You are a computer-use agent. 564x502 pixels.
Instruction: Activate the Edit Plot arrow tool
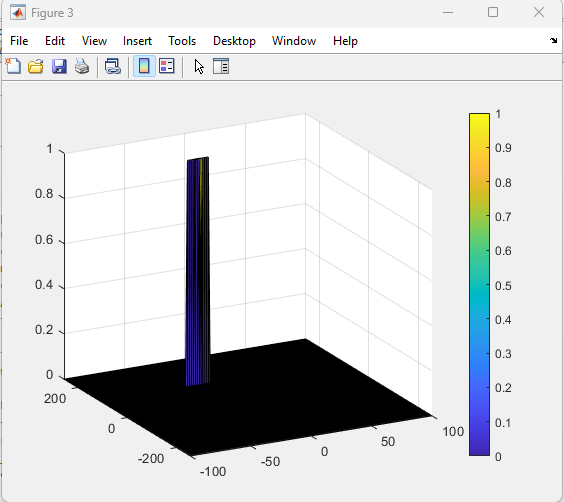[x=199, y=67]
